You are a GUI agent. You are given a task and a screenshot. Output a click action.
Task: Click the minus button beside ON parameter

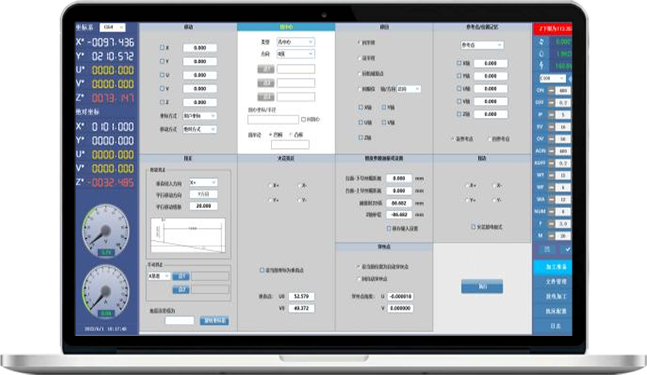(x=551, y=90)
